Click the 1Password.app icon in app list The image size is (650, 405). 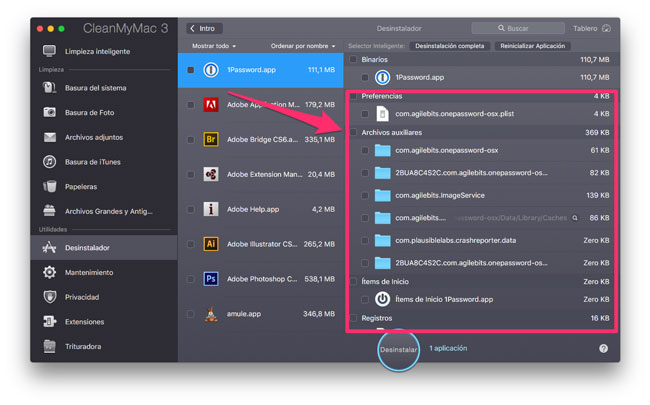pyautogui.click(x=211, y=70)
